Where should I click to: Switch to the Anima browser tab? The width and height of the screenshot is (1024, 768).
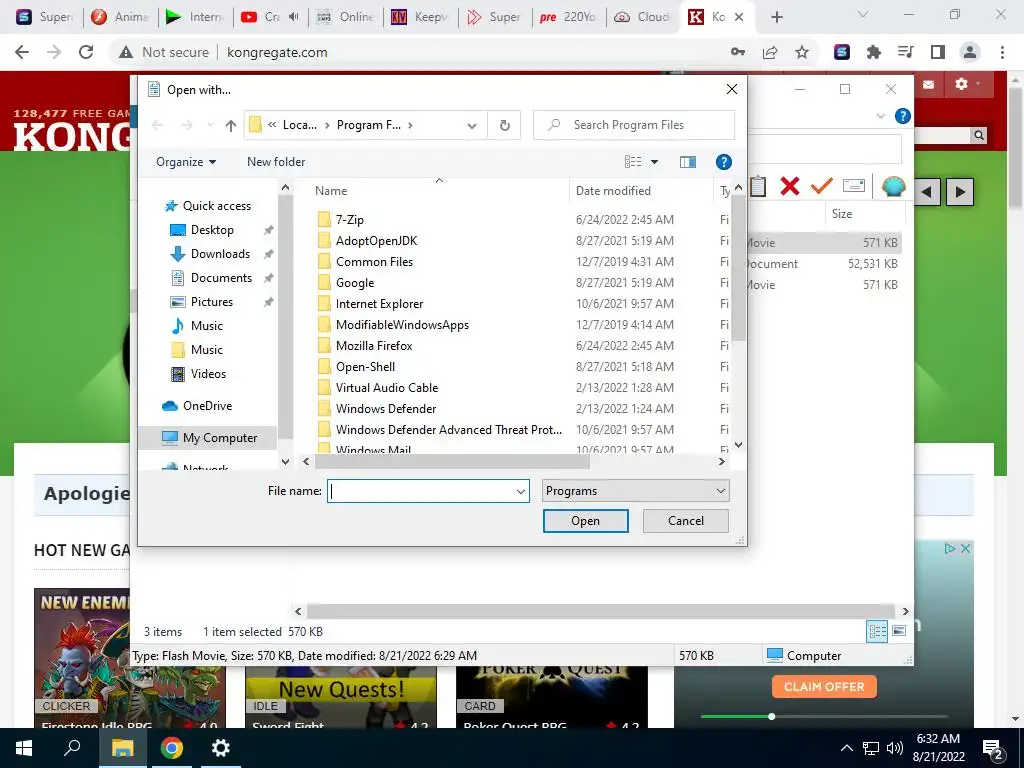(121, 17)
